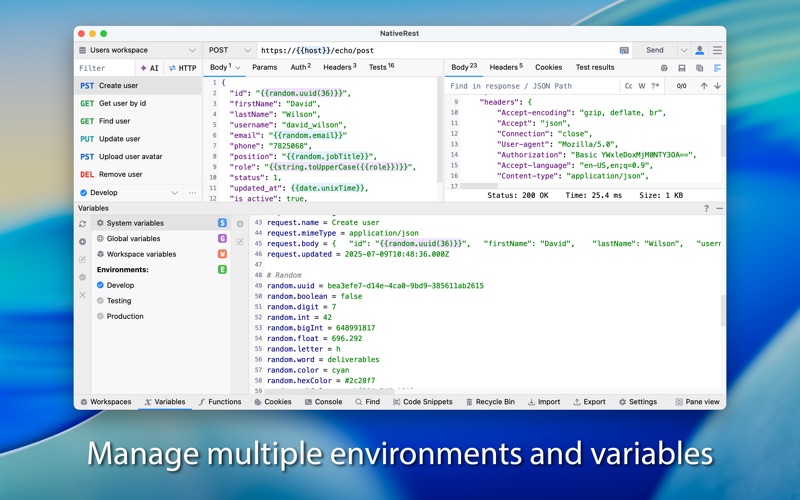Click the activate checkmark icon beside Testing
The width and height of the screenshot is (800, 500).
(x=82, y=277)
